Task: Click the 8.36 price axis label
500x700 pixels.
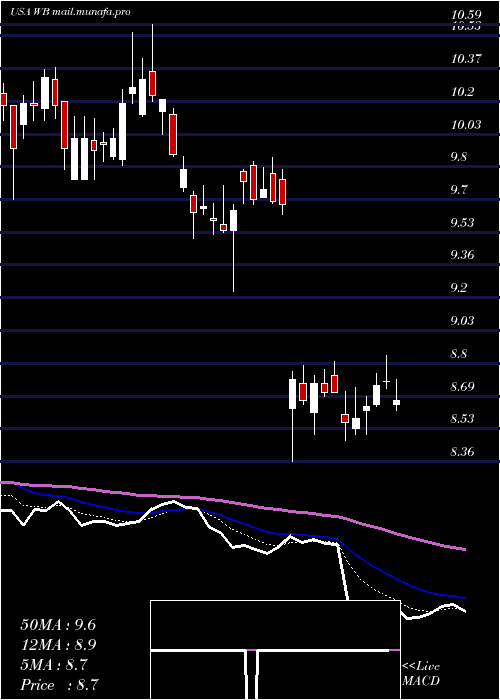Action: click(462, 452)
